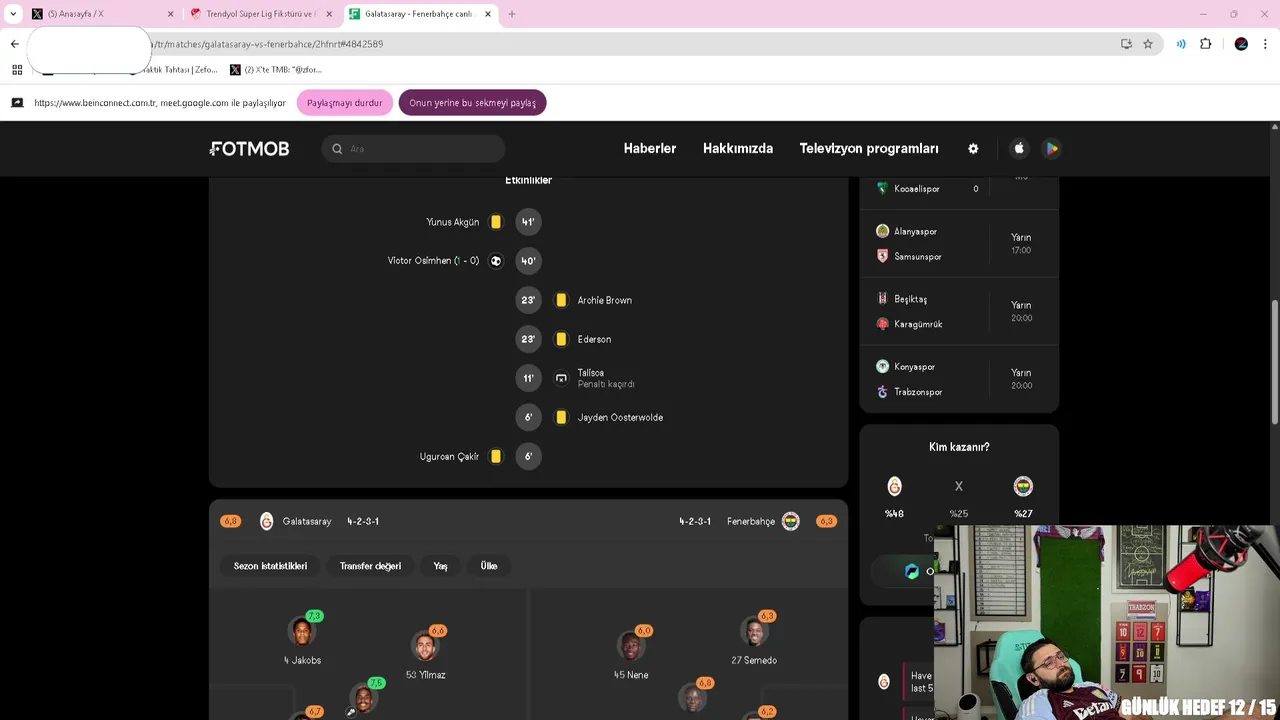Click Fenerbahçe team name in lineup header
The height and width of the screenshot is (720, 1280).
[751, 521]
